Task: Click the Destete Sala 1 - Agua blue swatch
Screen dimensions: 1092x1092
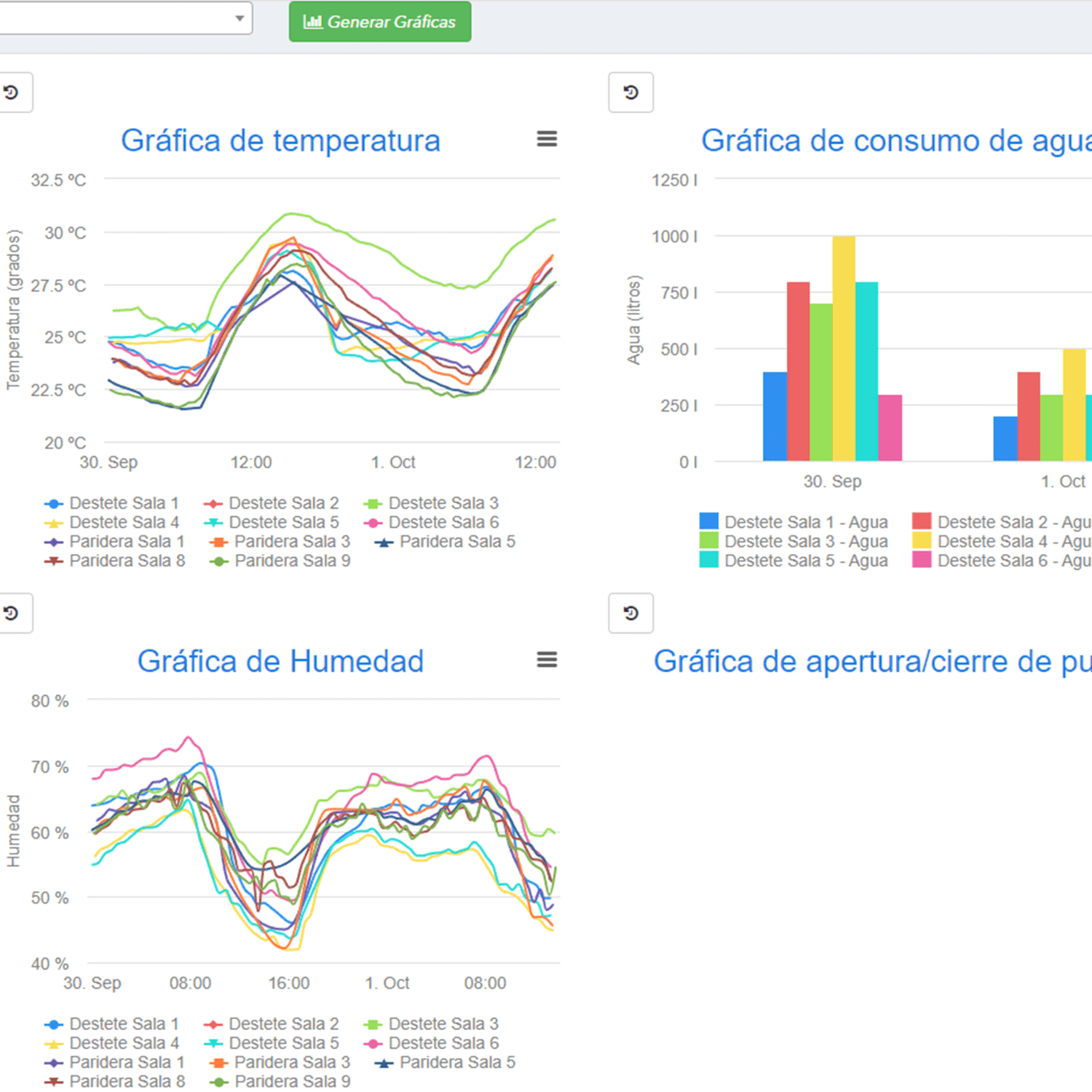Action: pos(708,521)
